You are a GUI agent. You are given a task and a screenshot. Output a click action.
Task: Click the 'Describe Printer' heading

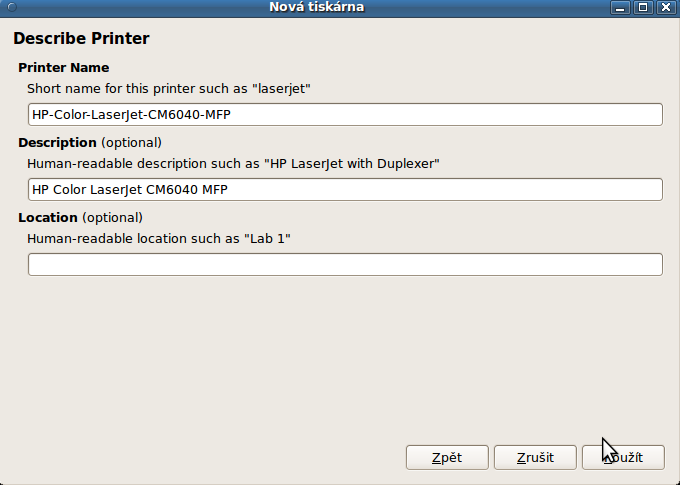click(81, 39)
